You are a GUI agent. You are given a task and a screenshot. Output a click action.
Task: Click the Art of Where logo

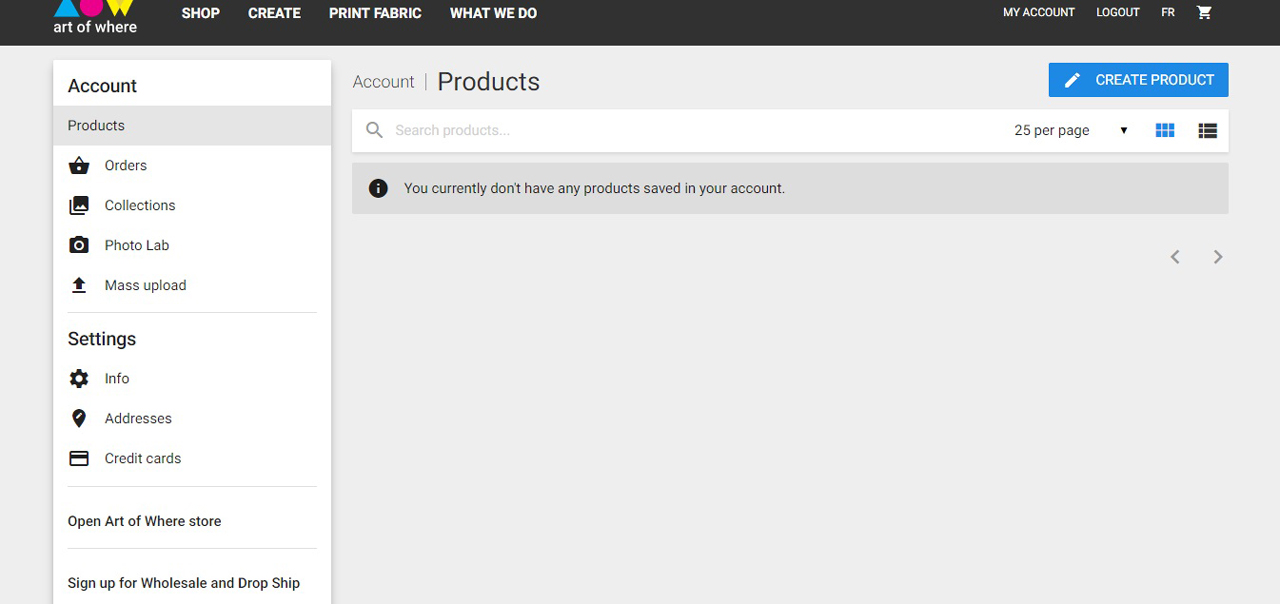pos(95,17)
